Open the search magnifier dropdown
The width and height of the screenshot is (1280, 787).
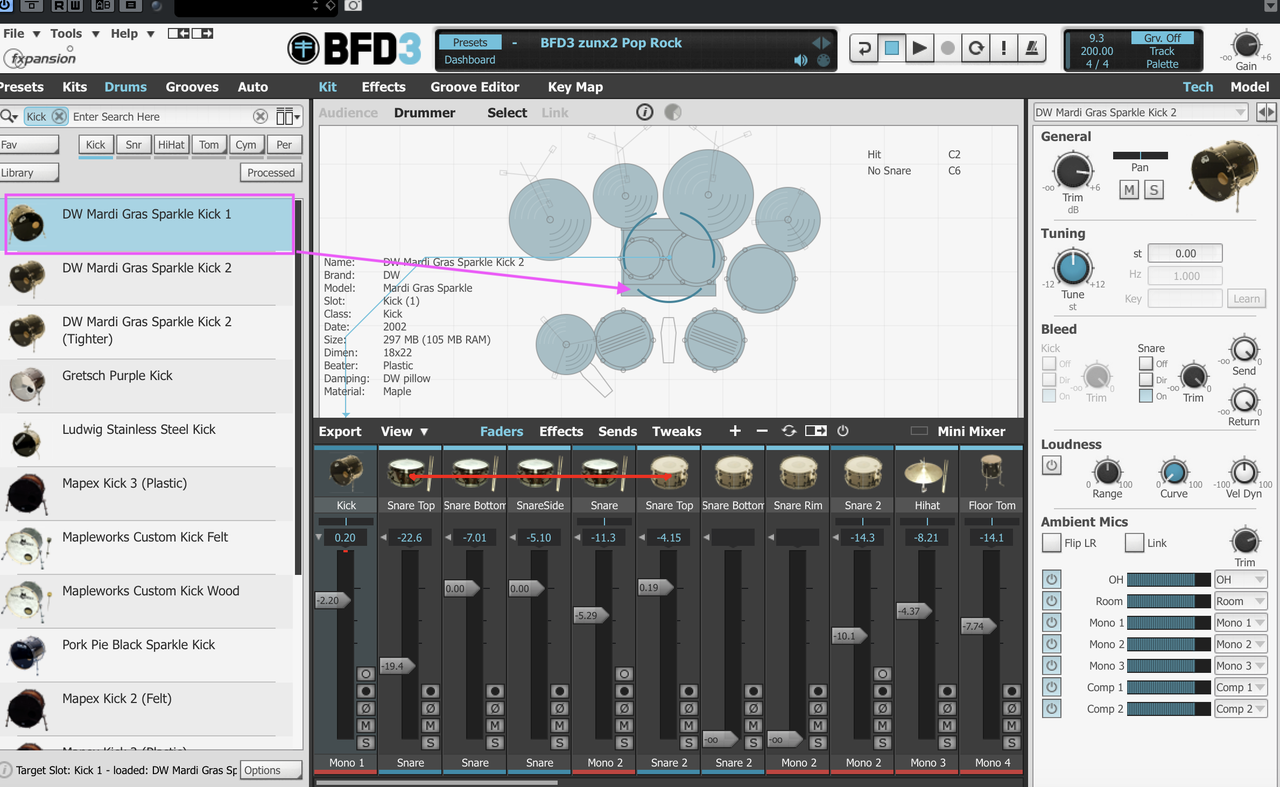pyautogui.click(x=9, y=117)
